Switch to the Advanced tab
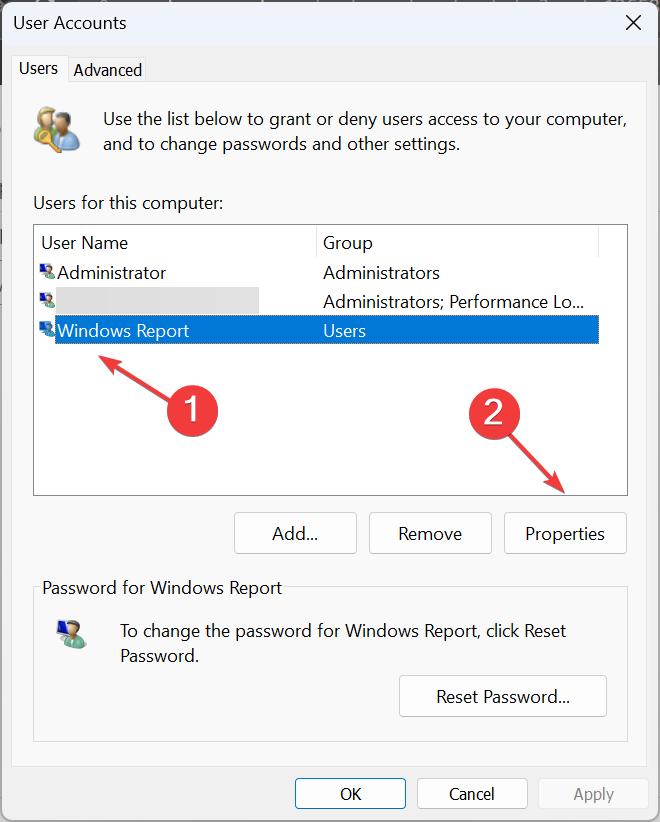The image size is (660, 822). (x=108, y=70)
